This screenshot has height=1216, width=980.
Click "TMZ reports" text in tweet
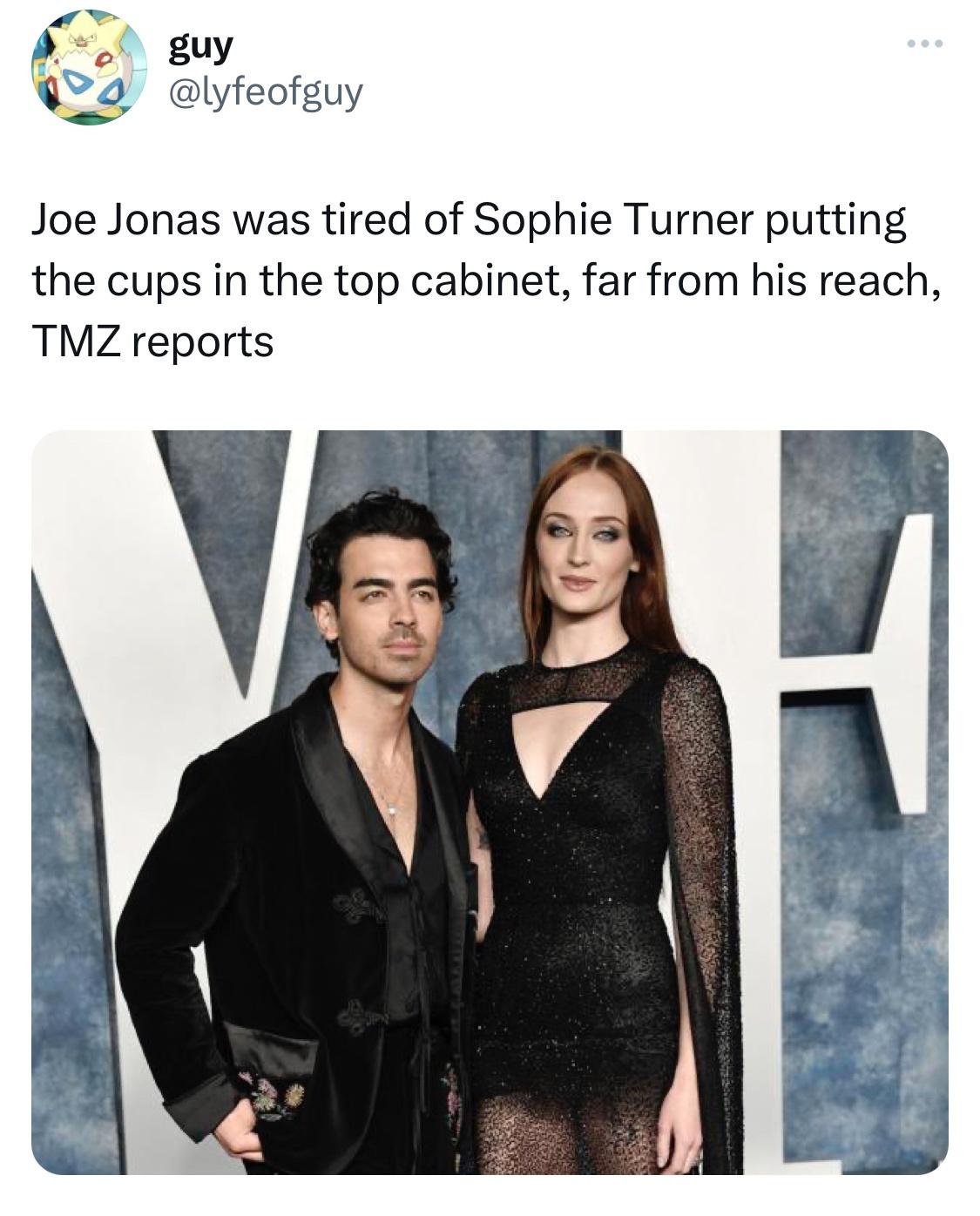coord(153,341)
